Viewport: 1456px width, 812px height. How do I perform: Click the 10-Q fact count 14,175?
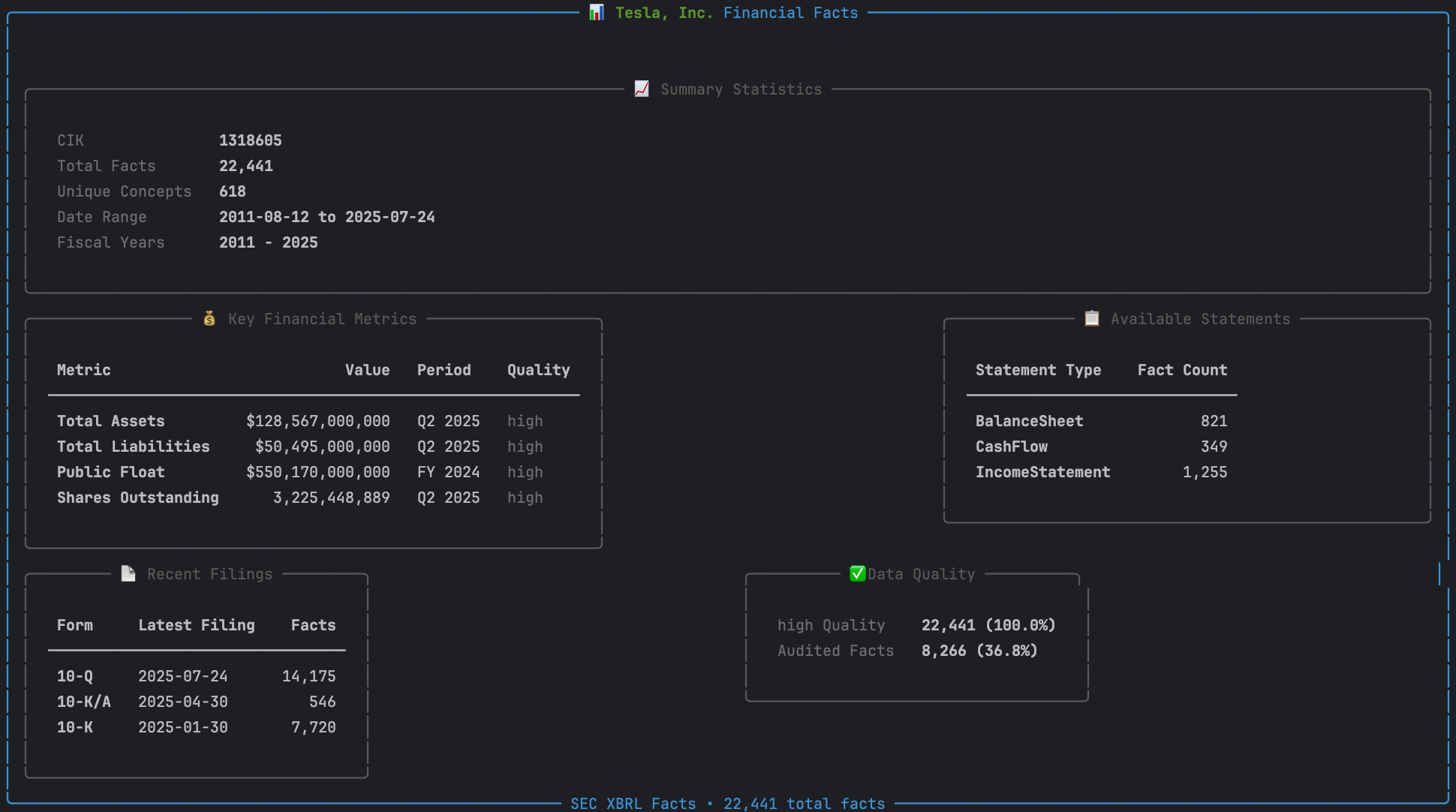coord(309,676)
